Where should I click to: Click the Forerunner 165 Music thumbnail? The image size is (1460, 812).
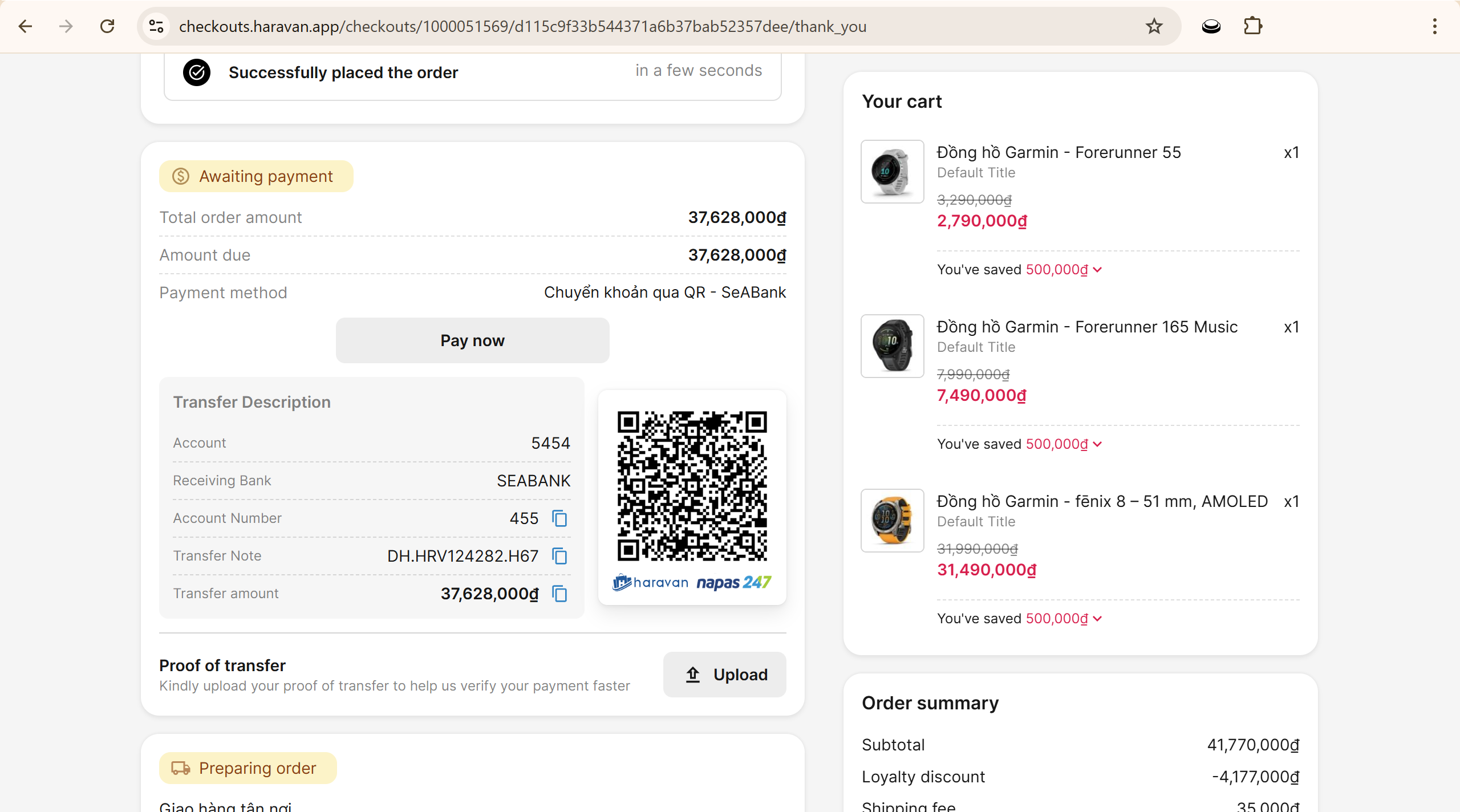892,346
